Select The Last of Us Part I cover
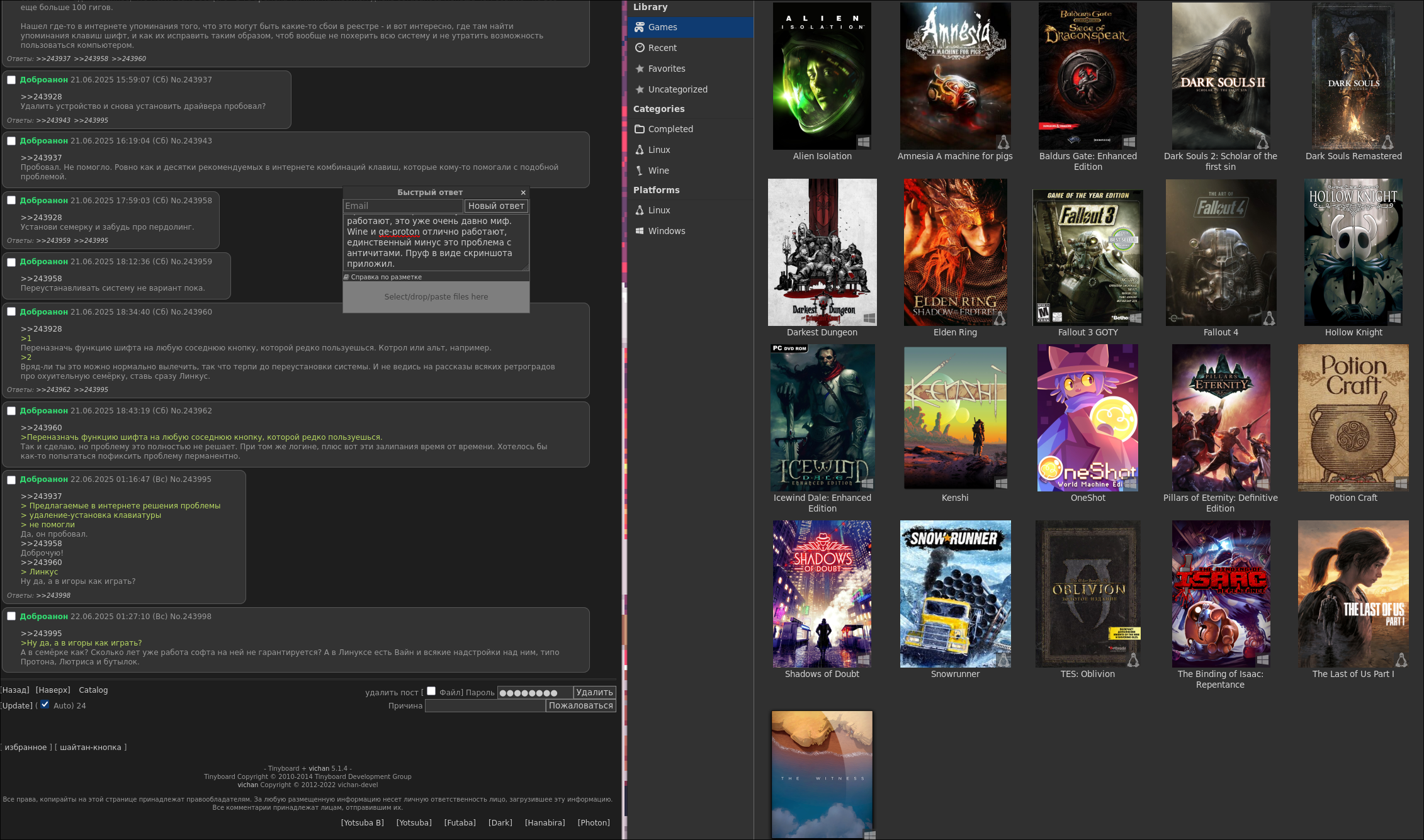Image resolution: width=1424 pixels, height=840 pixels. click(1353, 594)
